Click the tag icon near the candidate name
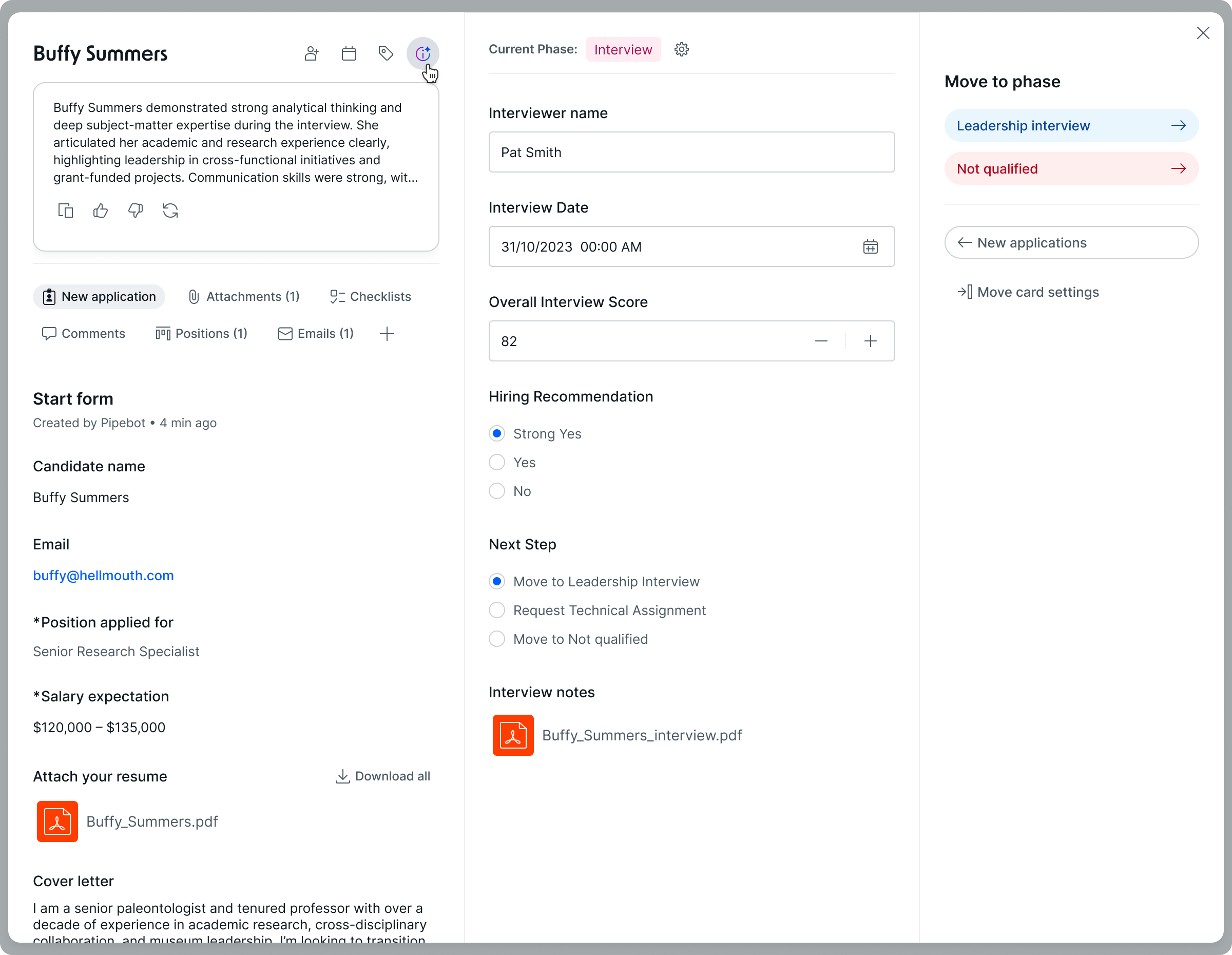The height and width of the screenshot is (955, 1232). click(386, 53)
